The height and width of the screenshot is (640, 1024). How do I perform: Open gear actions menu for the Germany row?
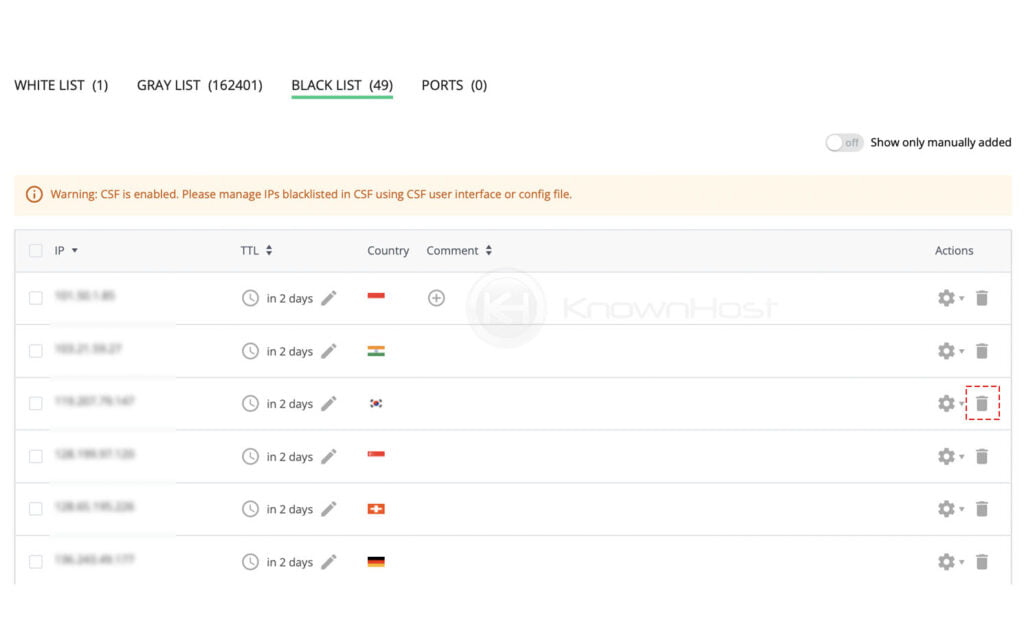coord(950,562)
